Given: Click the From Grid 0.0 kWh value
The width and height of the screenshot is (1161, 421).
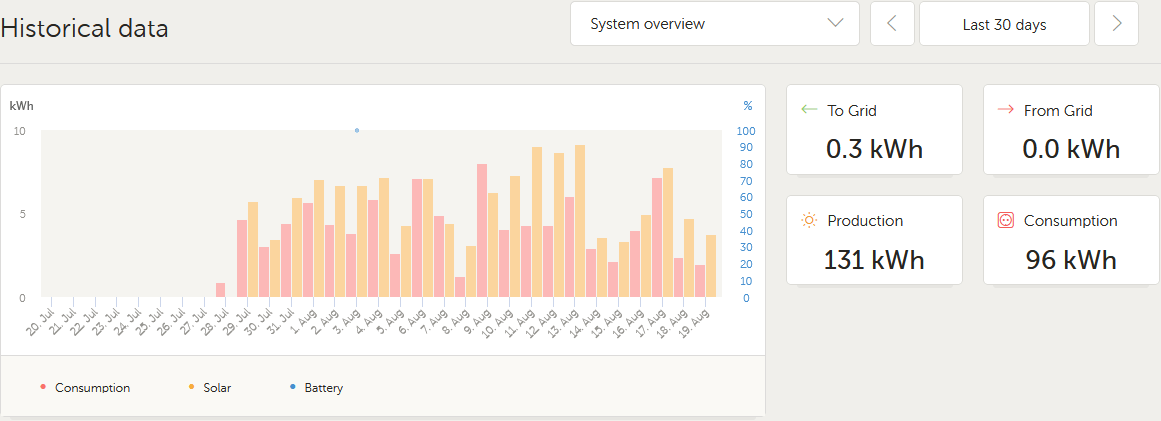Looking at the screenshot, I should [x=1070, y=150].
